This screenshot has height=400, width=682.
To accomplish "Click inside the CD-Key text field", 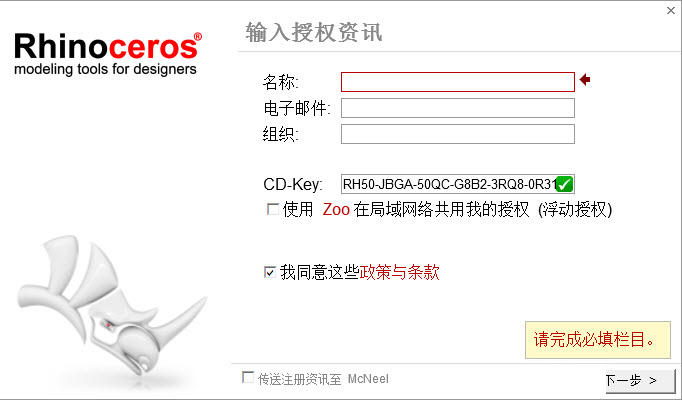I will tap(448, 184).
